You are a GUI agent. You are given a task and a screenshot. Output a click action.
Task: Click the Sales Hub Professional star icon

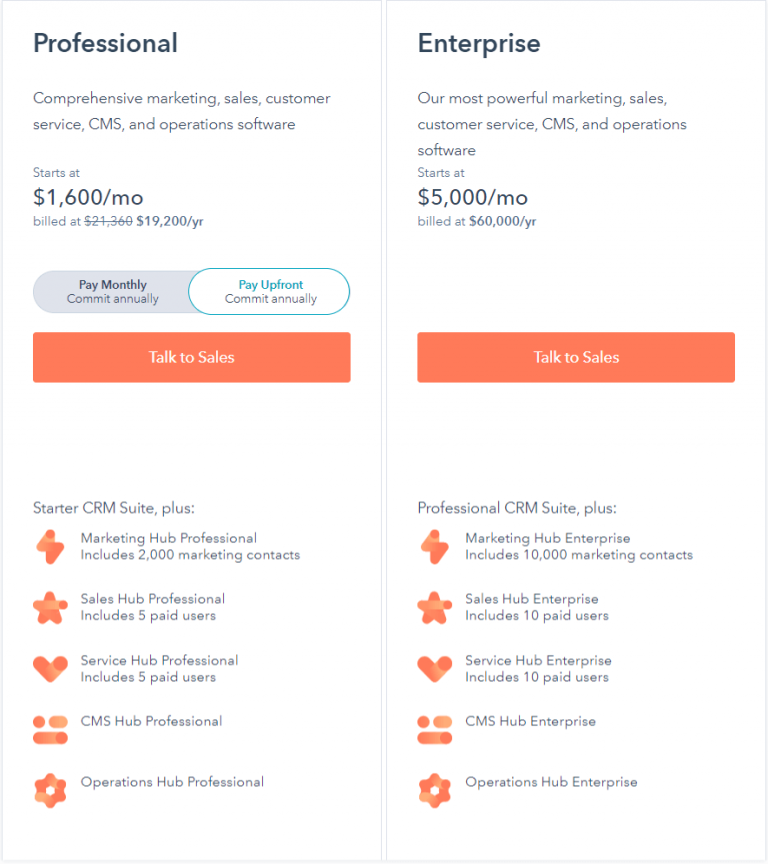tap(50, 608)
